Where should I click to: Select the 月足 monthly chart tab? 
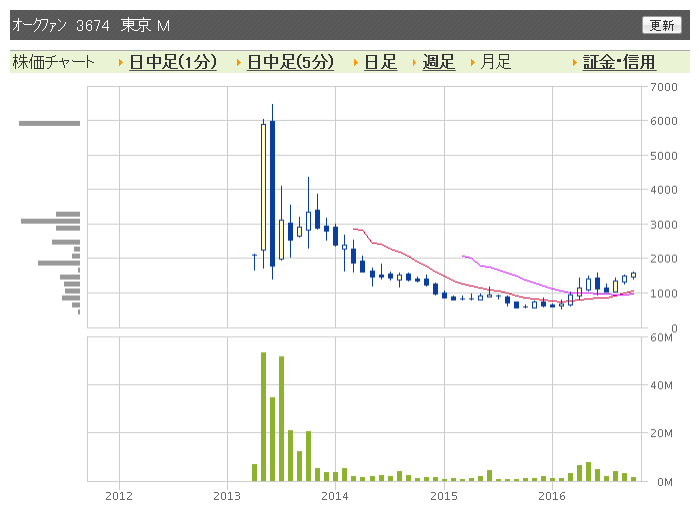coord(495,62)
